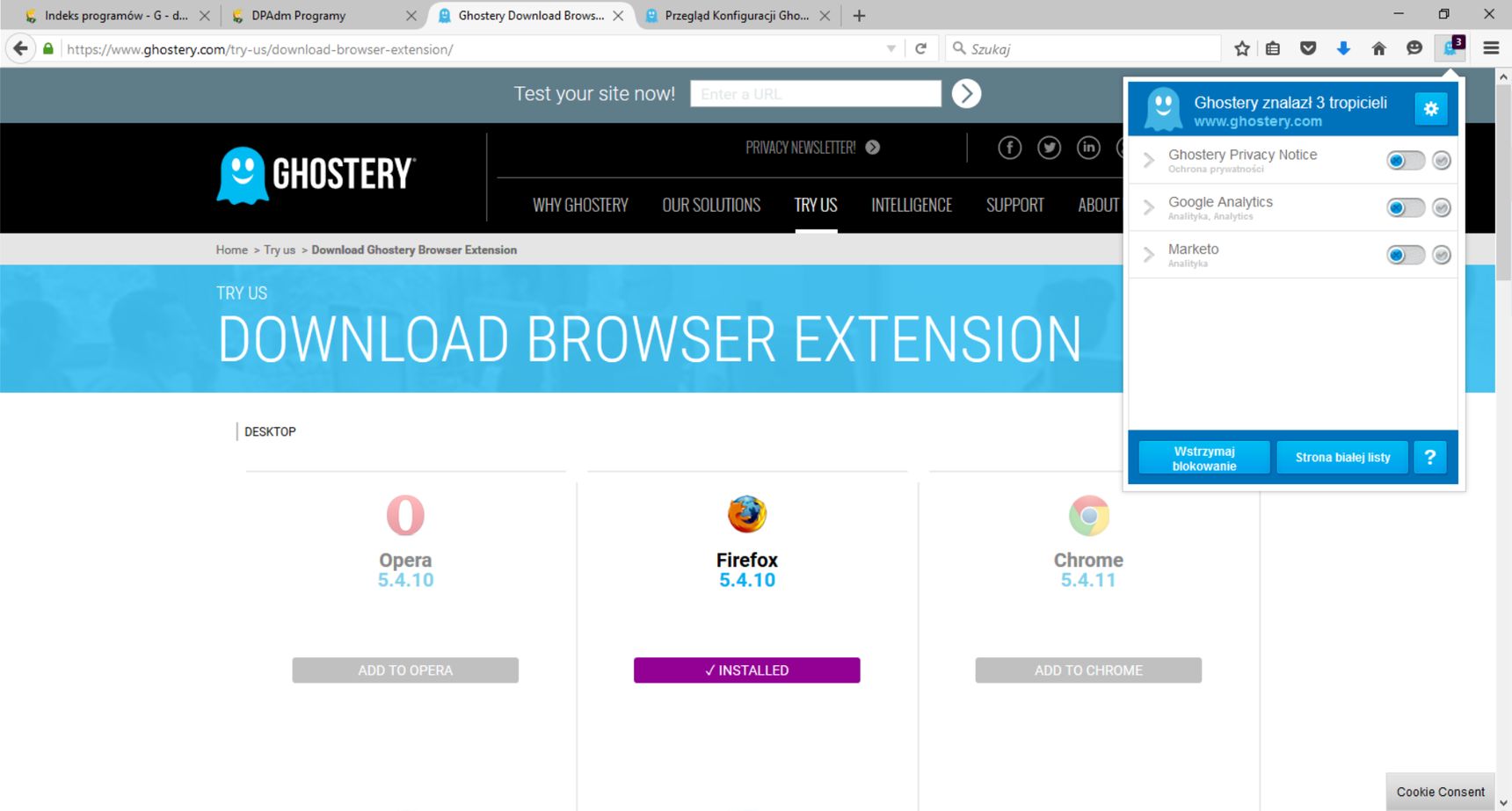This screenshot has width=1512, height=811.
Task: Expand Google Analytics tracker details
Action: [x=1148, y=207]
